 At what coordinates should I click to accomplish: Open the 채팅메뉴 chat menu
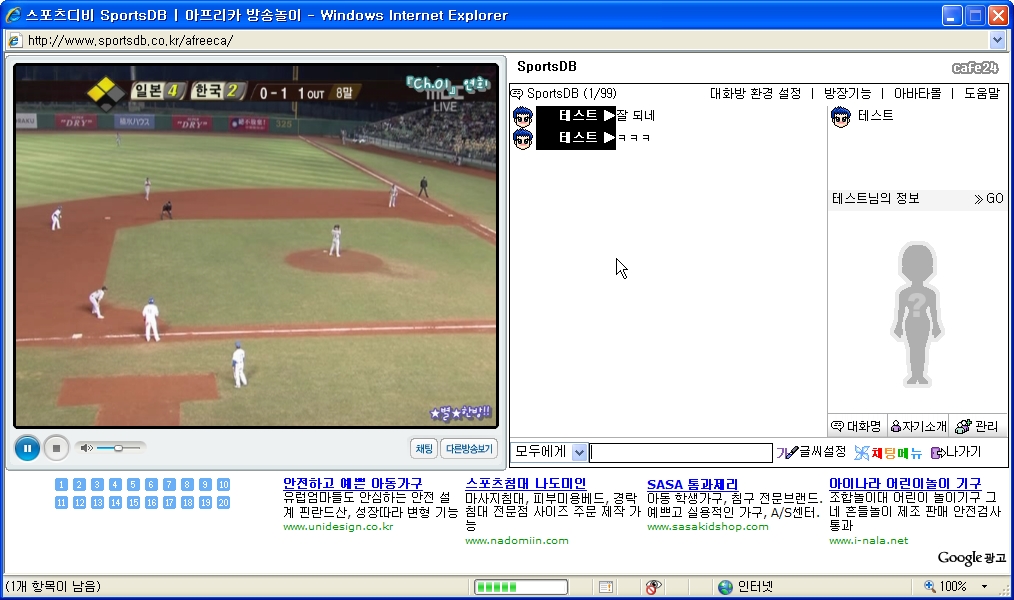click(888, 453)
